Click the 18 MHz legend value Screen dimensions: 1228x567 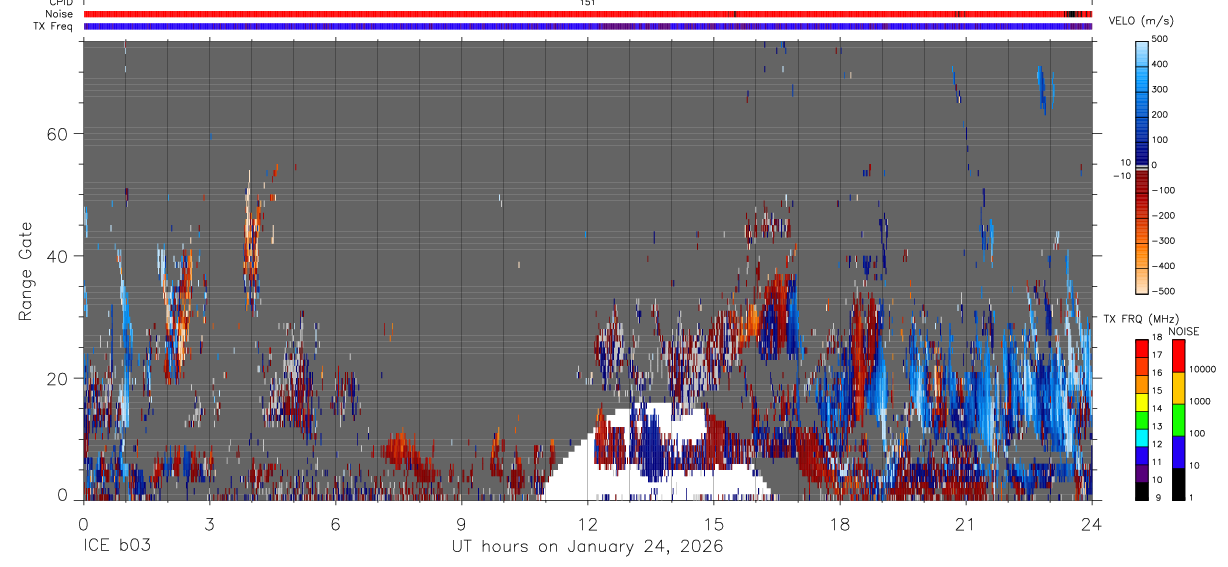point(1158,339)
